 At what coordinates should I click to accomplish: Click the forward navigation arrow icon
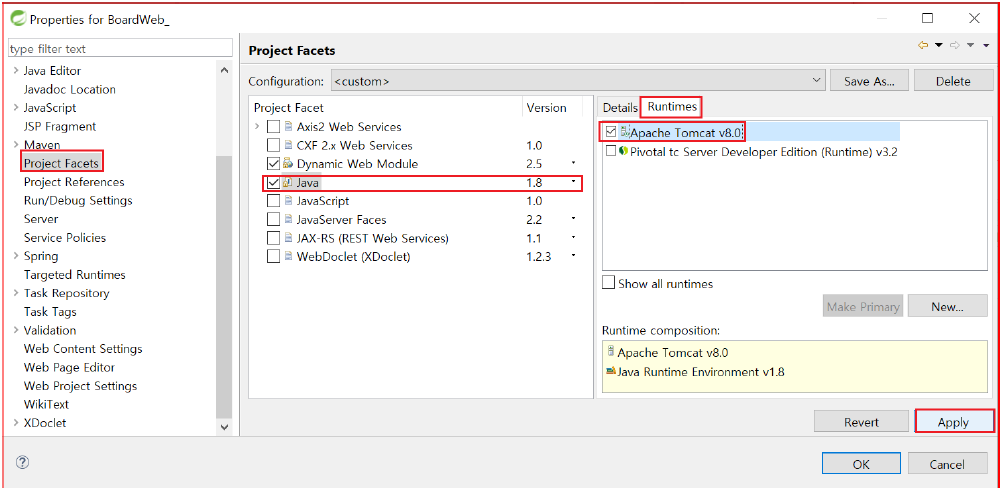coord(955,45)
